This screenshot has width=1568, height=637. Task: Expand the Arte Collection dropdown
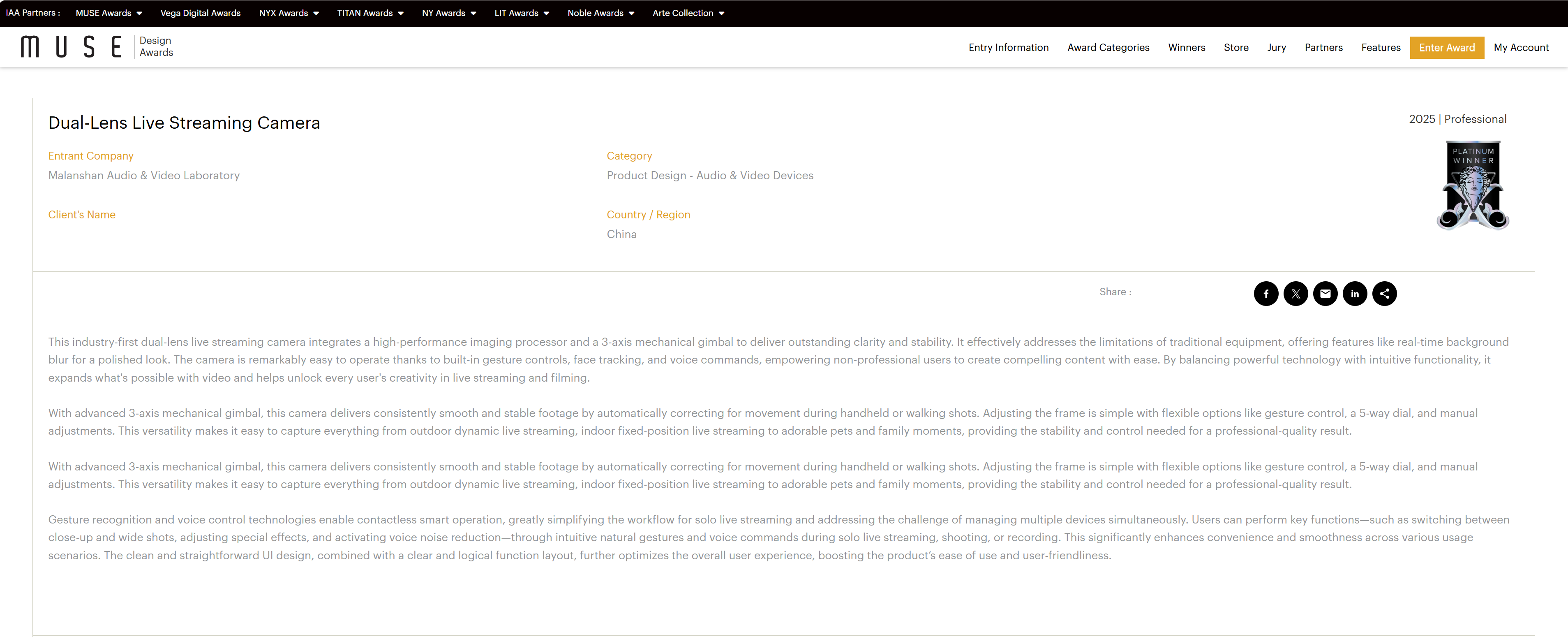pyautogui.click(x=688, y=13)
